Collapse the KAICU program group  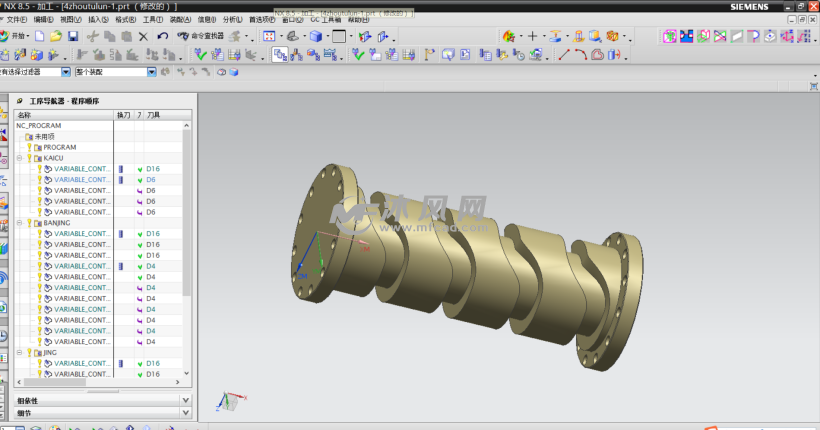pos(20,158)
